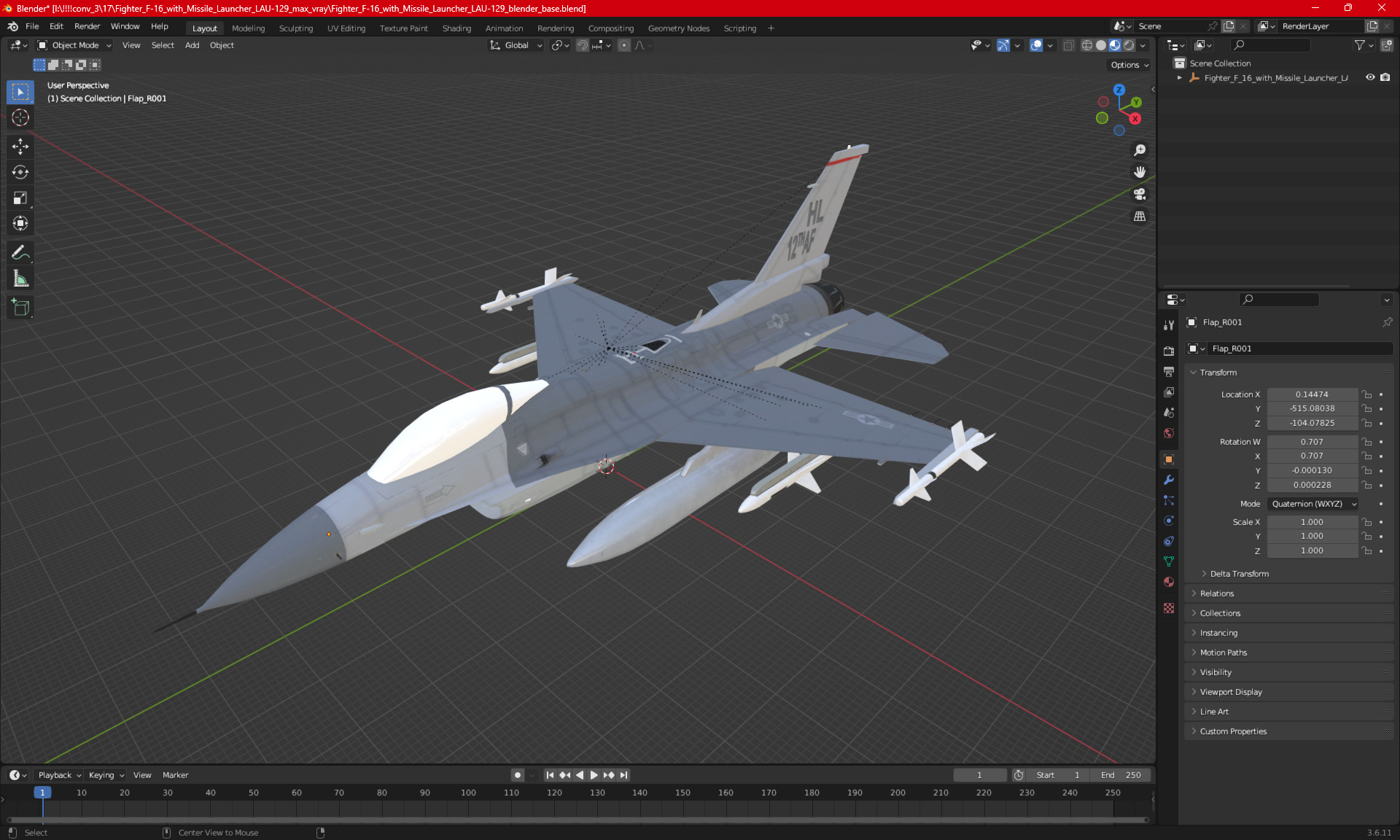The height and width of the screenshot is (840, 1400).
Task: Click the timeline End frame field
Action: (x=1121, y=775)
